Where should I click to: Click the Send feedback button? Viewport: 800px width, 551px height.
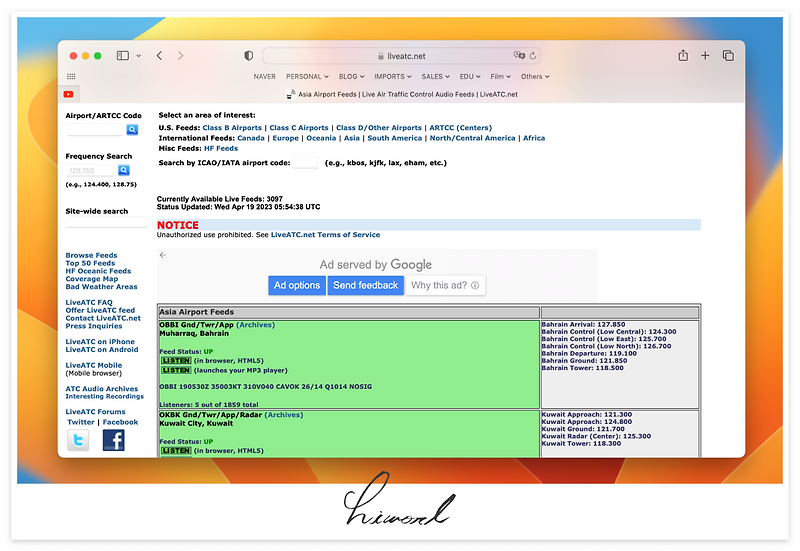(x=365, y=285)
